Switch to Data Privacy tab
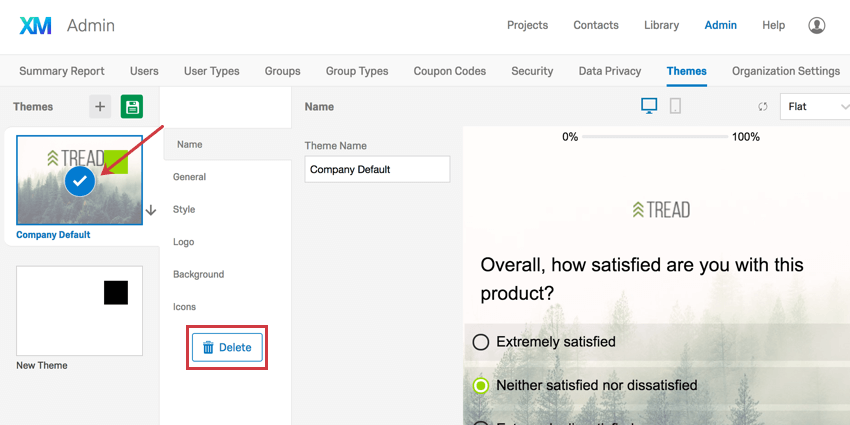Screen dimensions: 850x425 (x=610, y=71)
